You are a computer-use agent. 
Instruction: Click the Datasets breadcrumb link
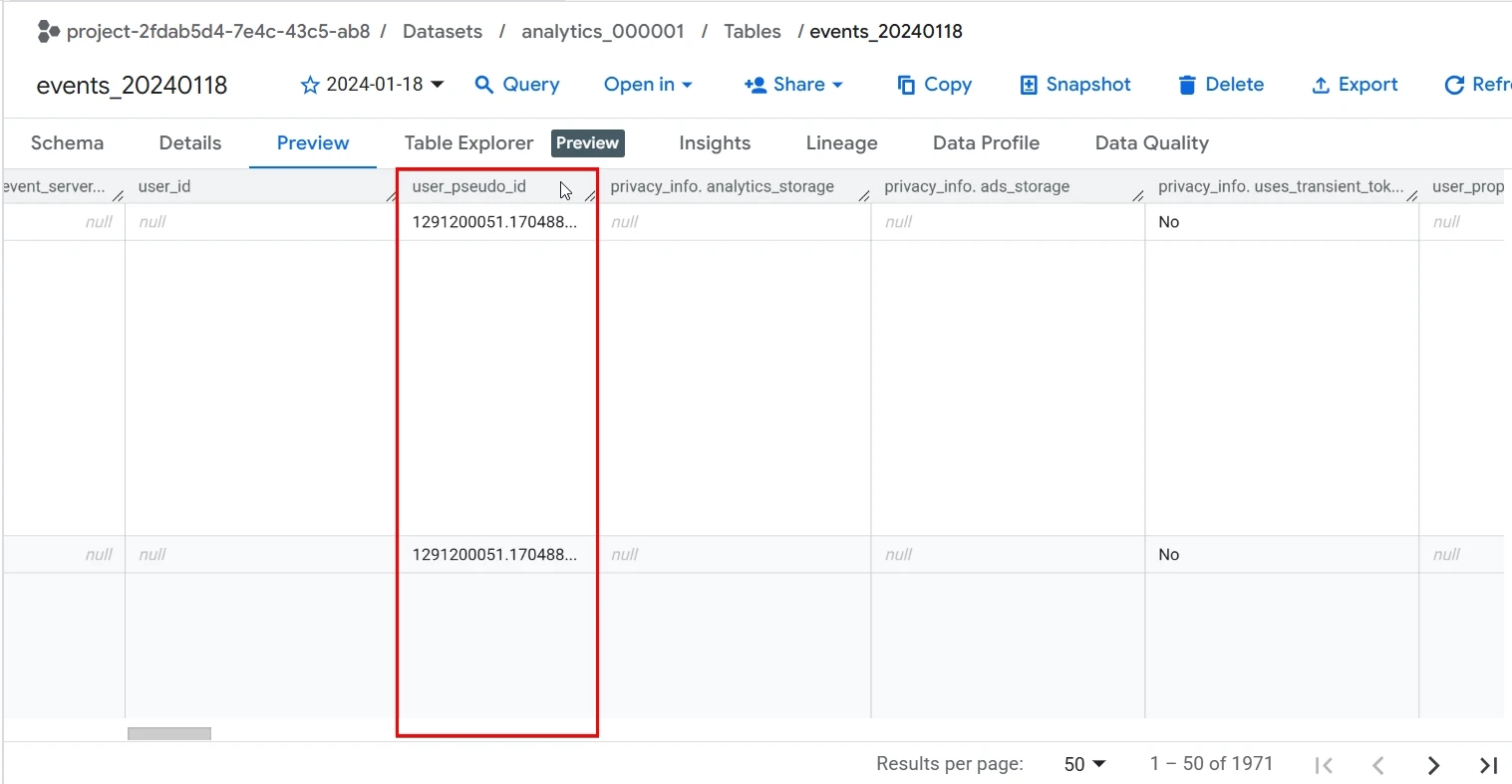coord(443,32)
